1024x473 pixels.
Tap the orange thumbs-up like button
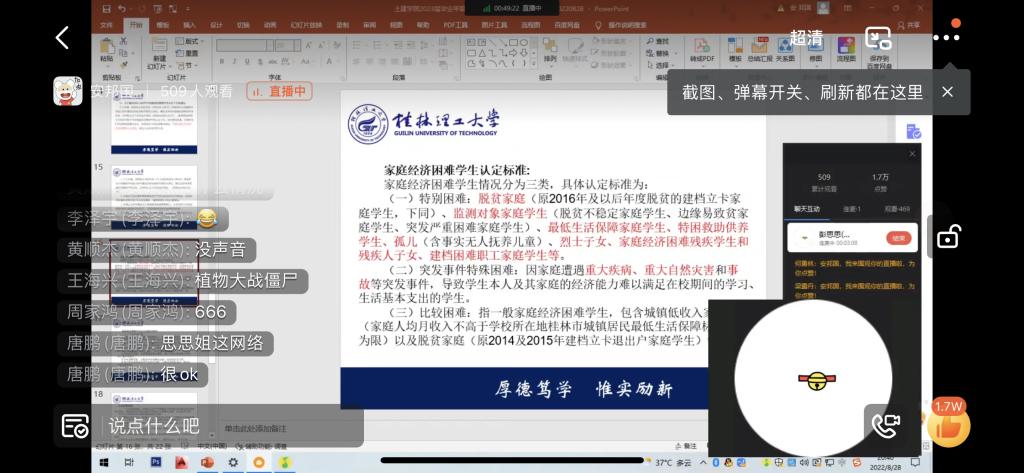947,425
